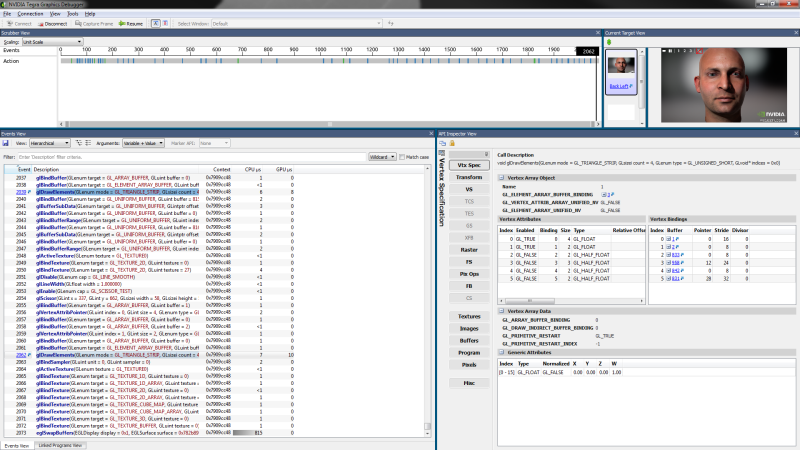Open the Marker API dropdown
The image size is (800, 450).
214,143
